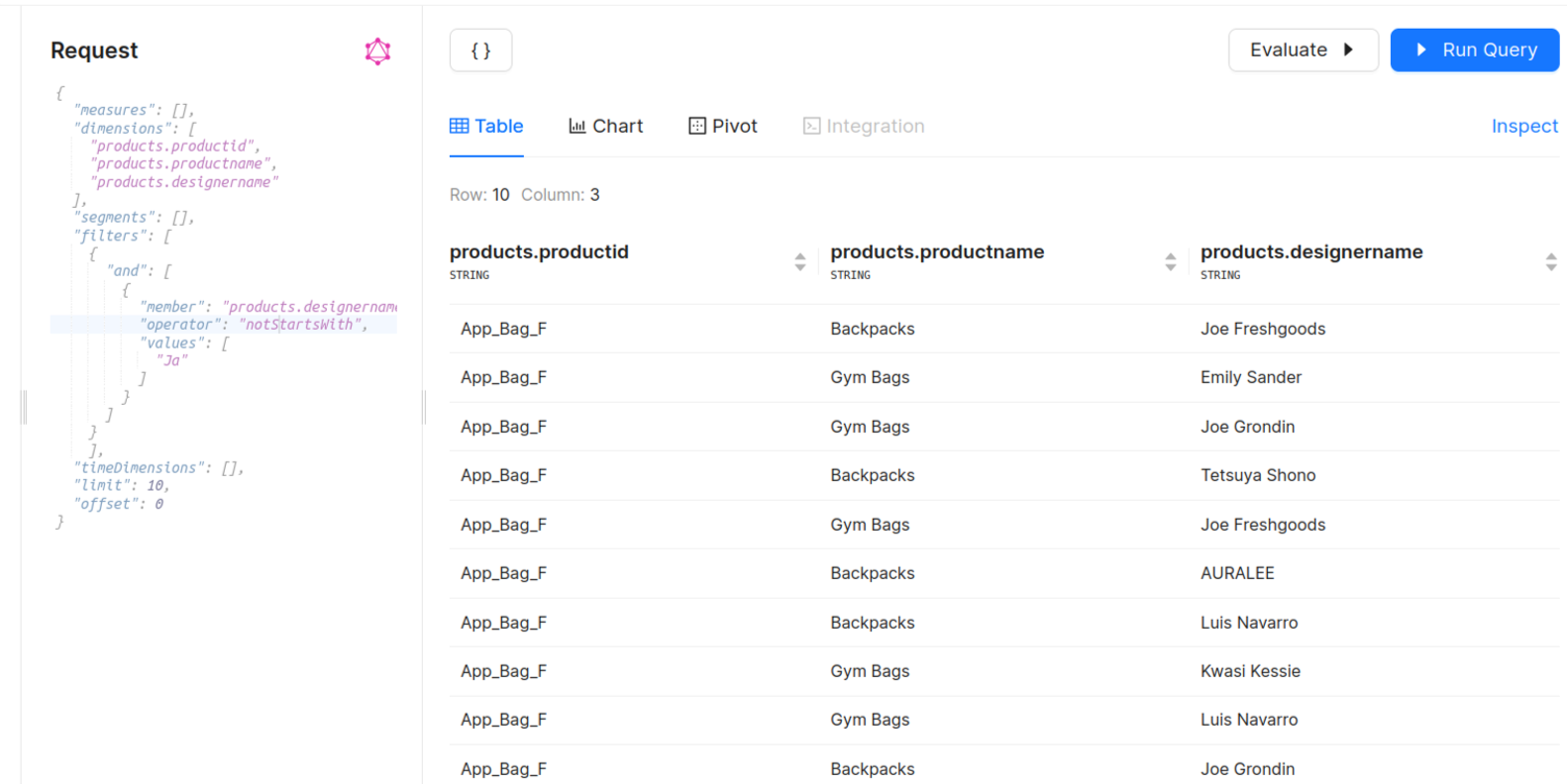The image size is (1567, 784).
Task: Sort by products.designername column arrows
Action: [x=1551, y=262]
